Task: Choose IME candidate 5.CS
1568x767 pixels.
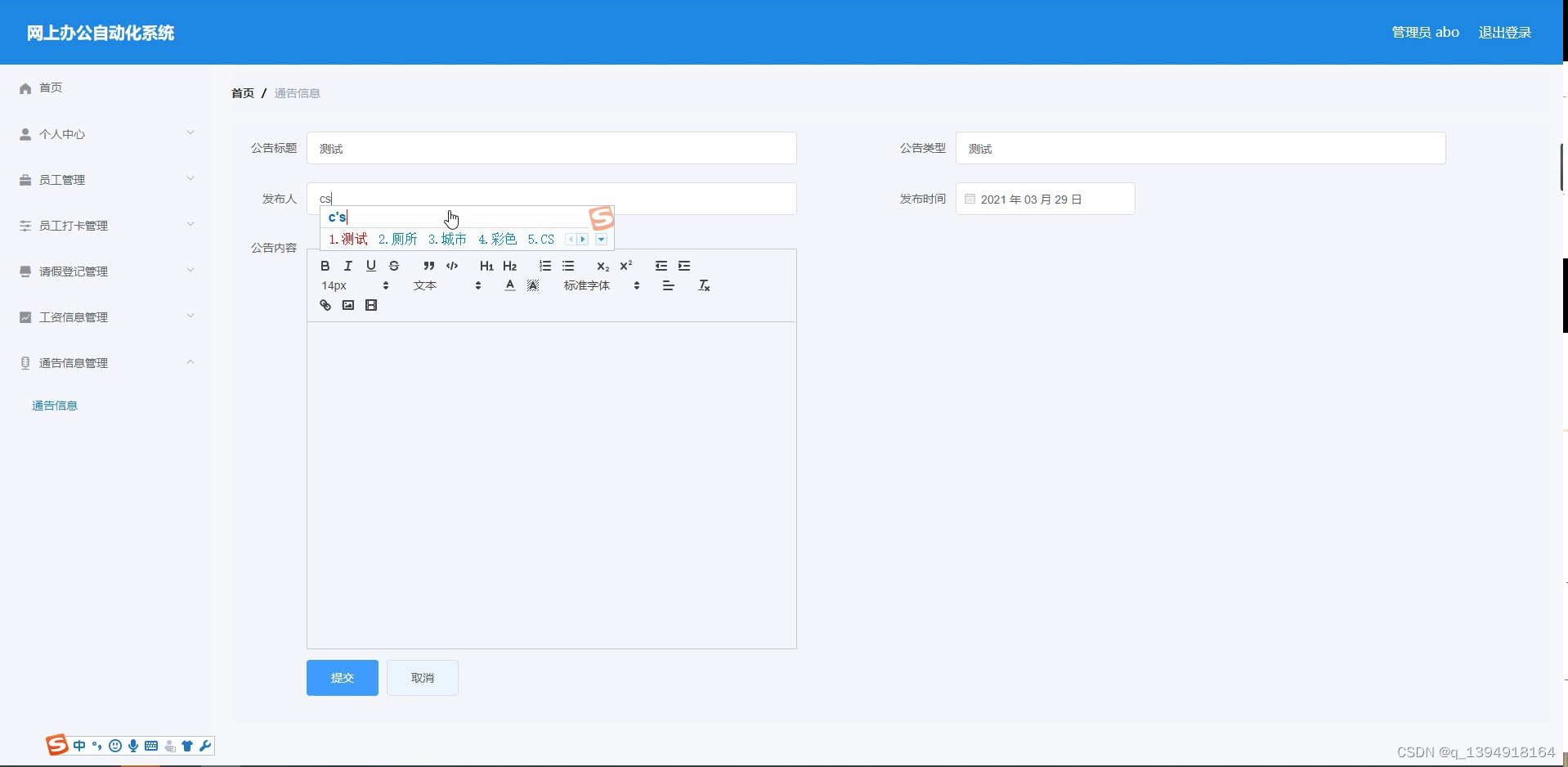Action: click(541, 239)
